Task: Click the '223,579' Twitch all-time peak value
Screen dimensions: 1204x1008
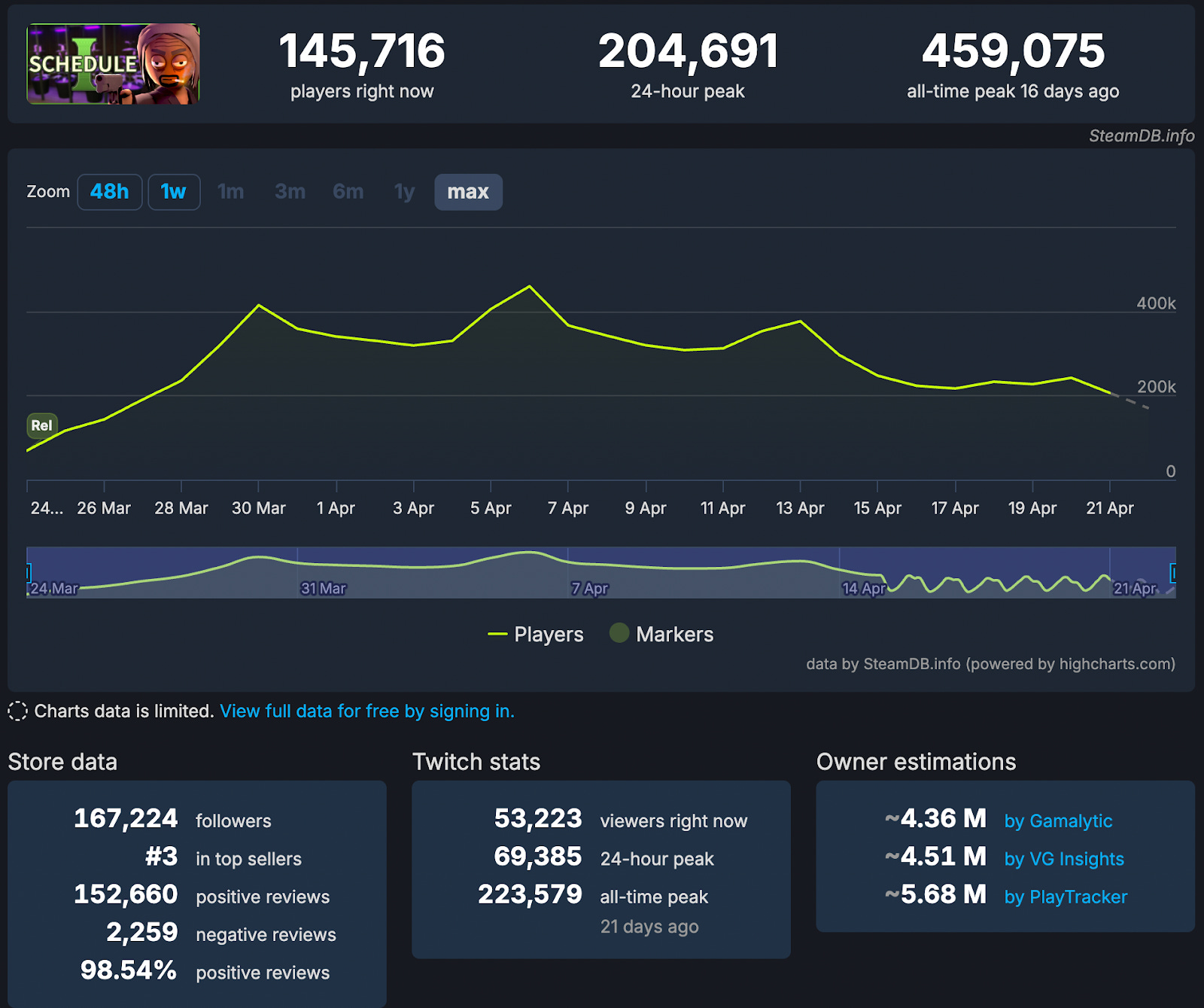Action: 531,894
